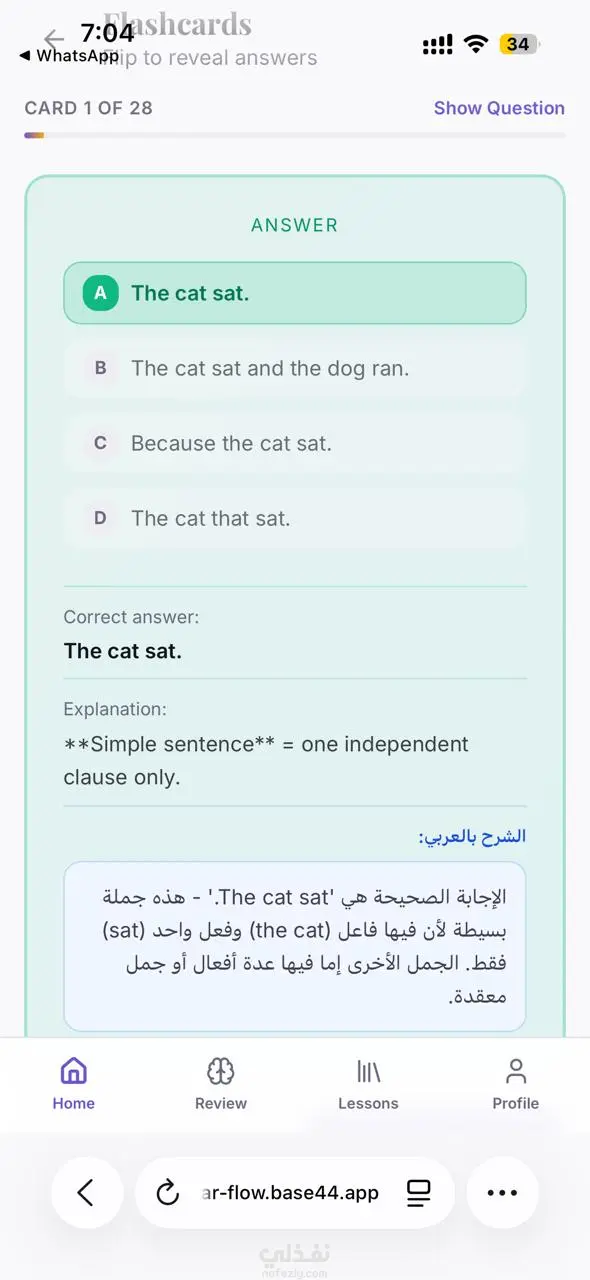Viewport: 590px width, 1280px height.
Task: Return to the WhatsApp app via back indicator
Action: click(x=68, y=56)
